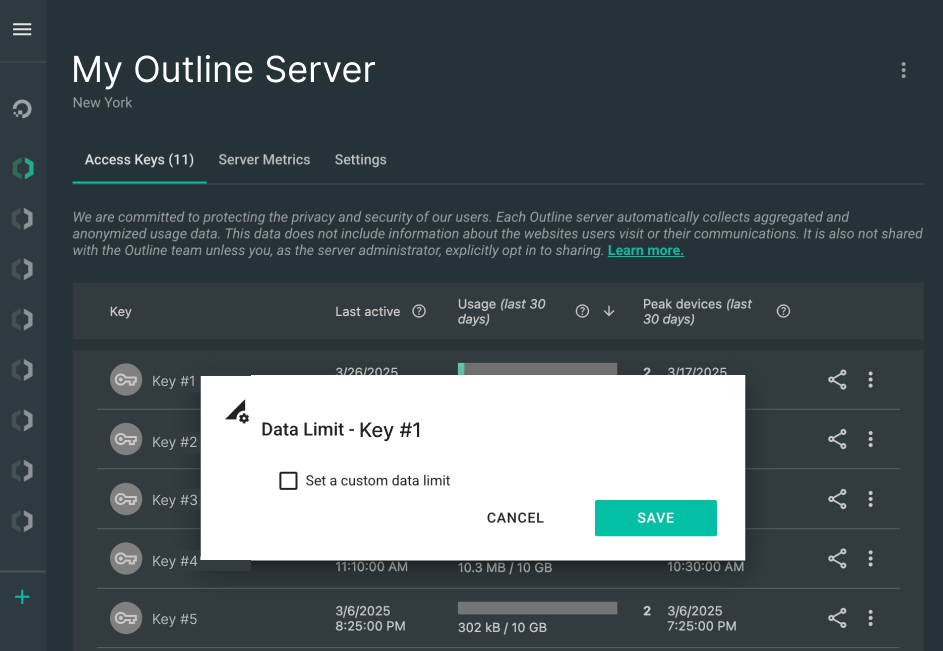This screenshot has height=651, width=943.
Task: Open the options menu for Key #5
Action: (x=870, y=618)
